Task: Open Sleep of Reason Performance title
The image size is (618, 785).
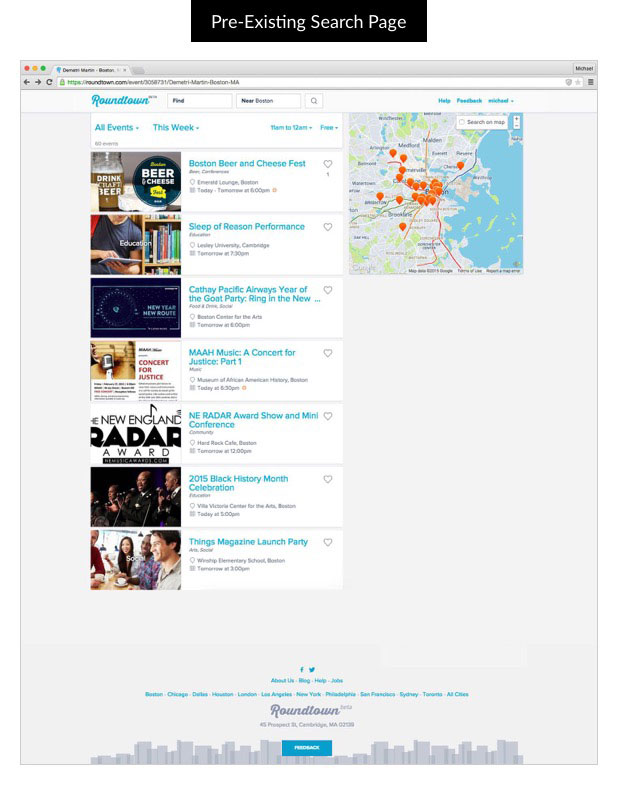Action: [246, 227]
